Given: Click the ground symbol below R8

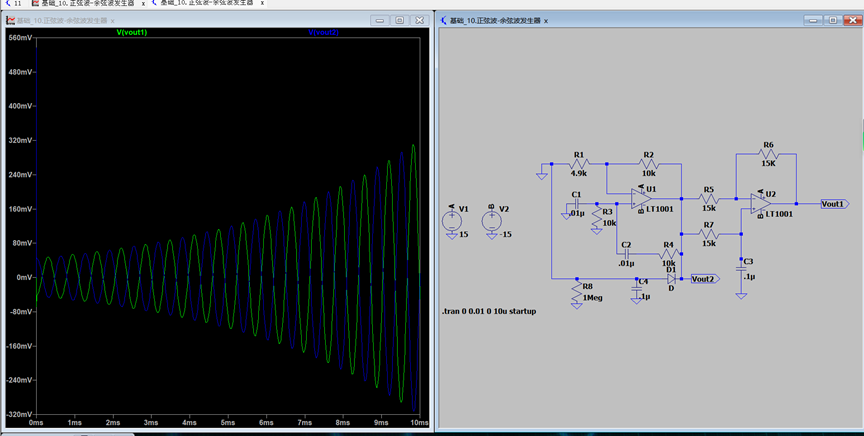Looking at the screenshot, I should (577, 305).
